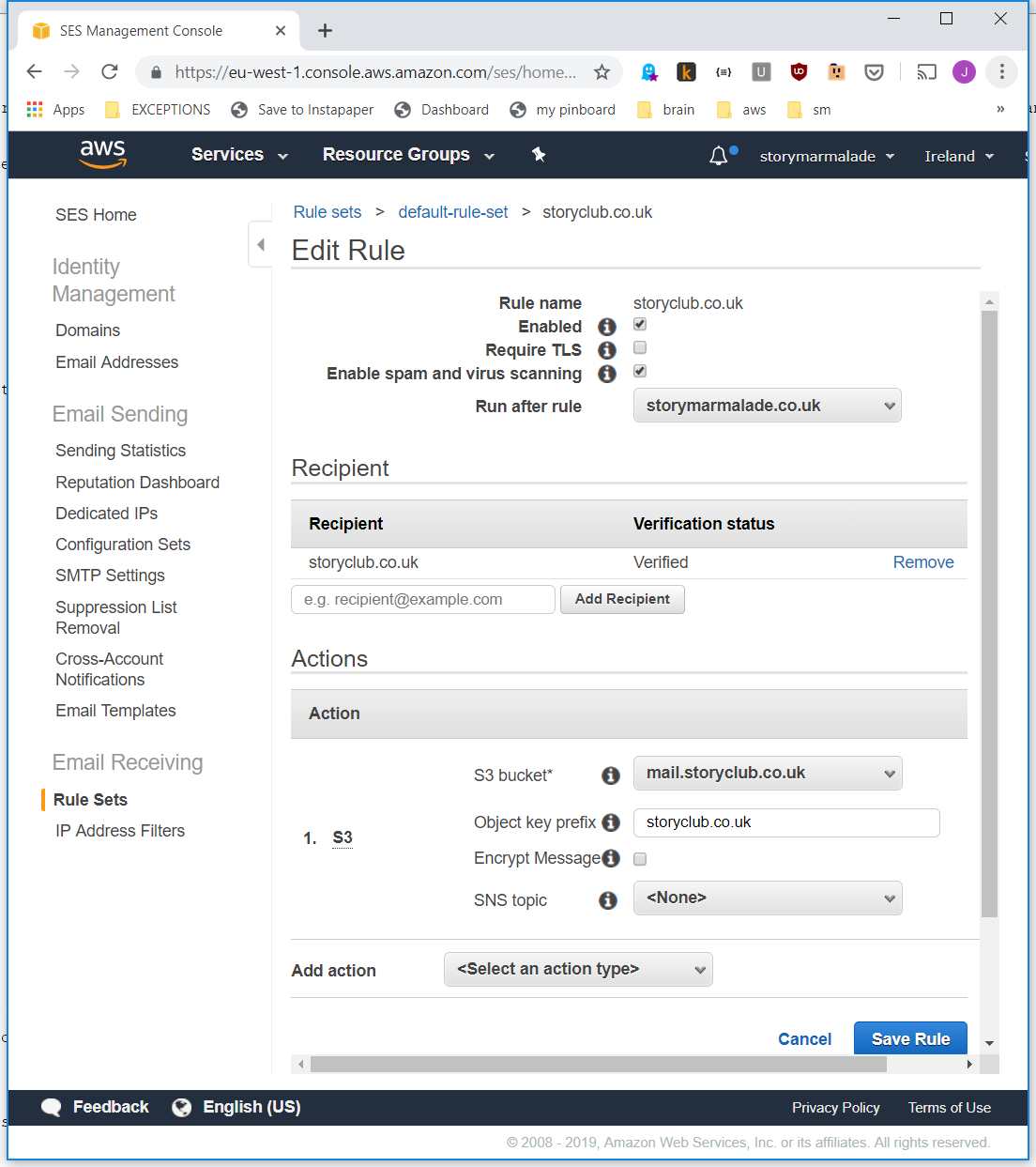Go to Email Addresses in sidebar
Screen dimensions: 1036x1167
116,362
